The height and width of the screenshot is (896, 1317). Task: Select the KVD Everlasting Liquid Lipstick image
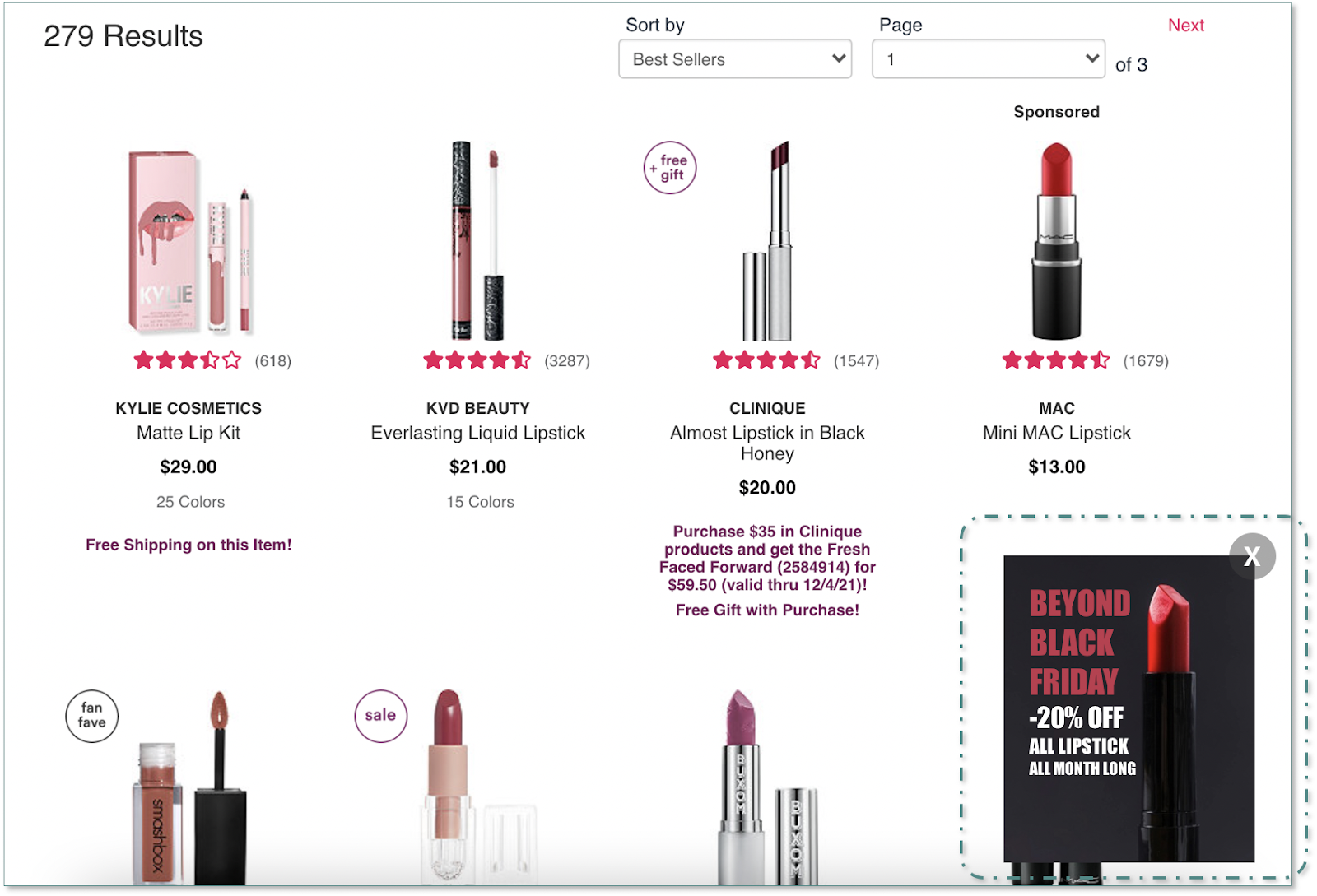pyautogui.click(x=477, y=241)
